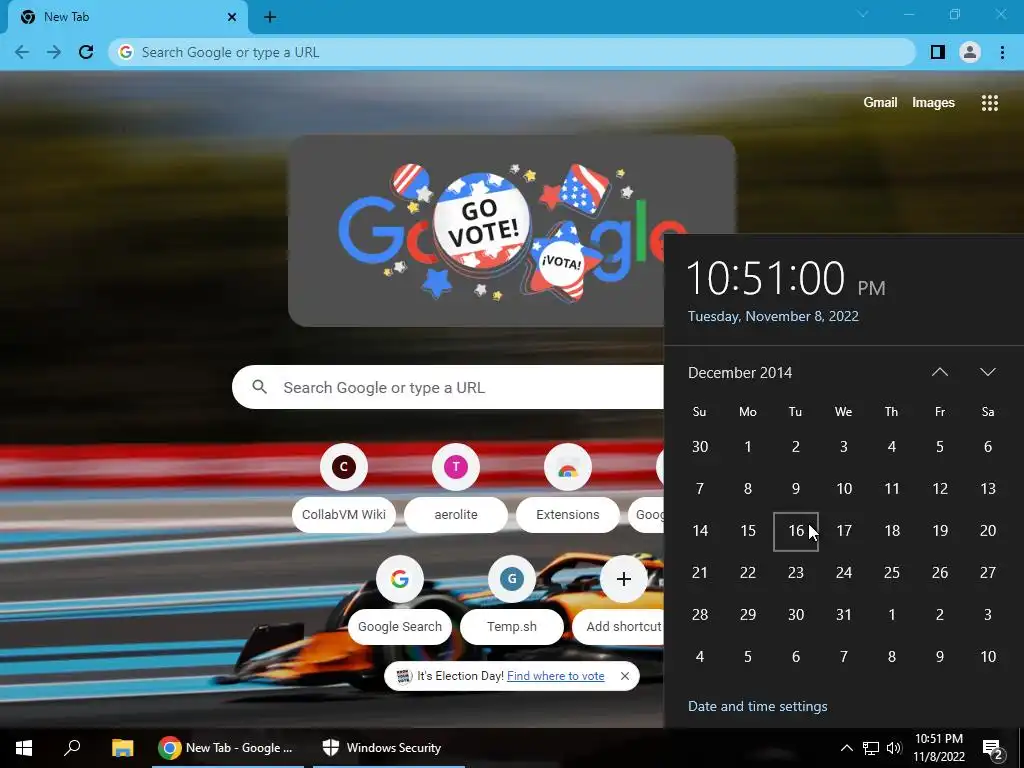Select December 11 in calendar

(x=891, y=488)
